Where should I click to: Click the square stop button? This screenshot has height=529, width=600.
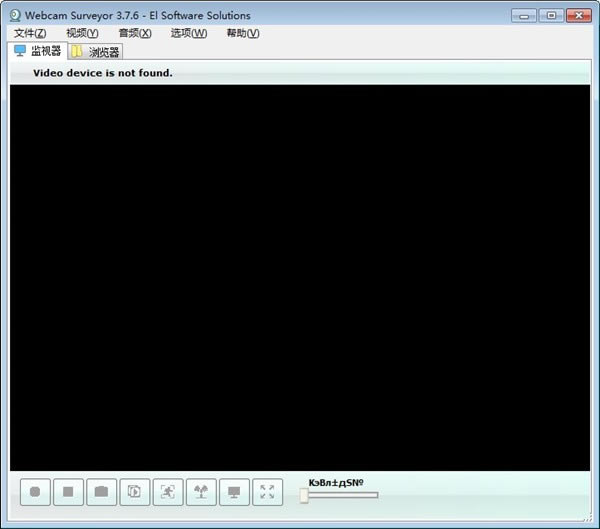pos(68,492)
